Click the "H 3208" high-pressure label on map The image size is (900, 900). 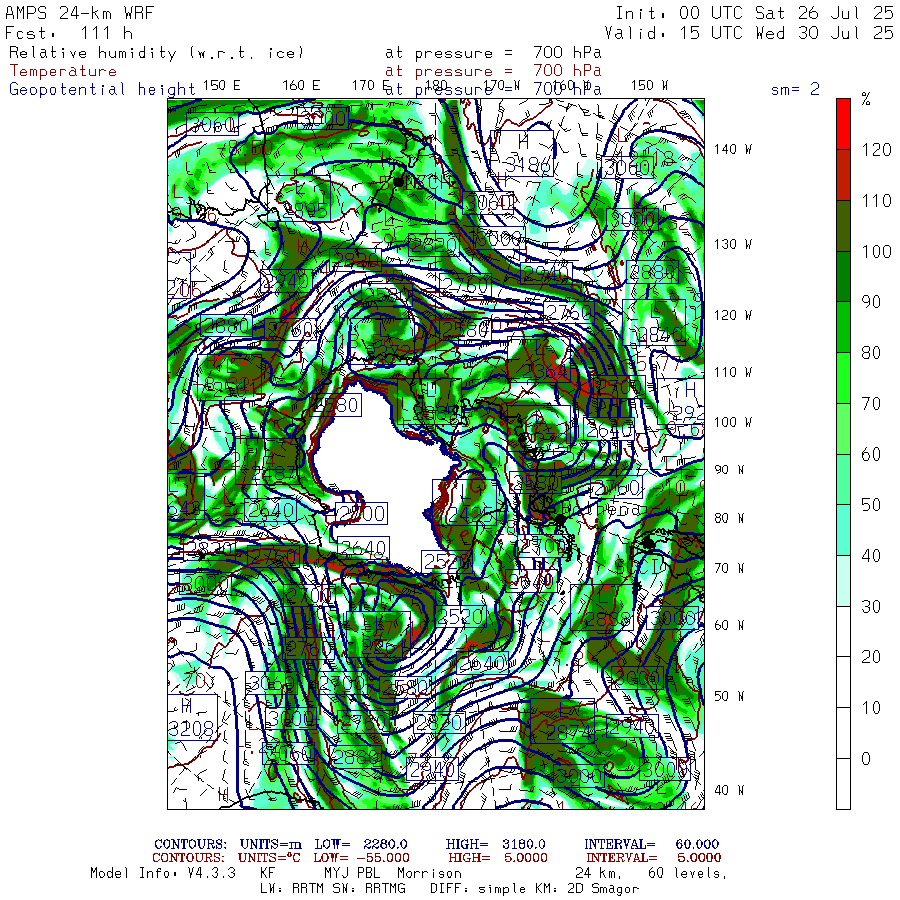pos(192,717)
